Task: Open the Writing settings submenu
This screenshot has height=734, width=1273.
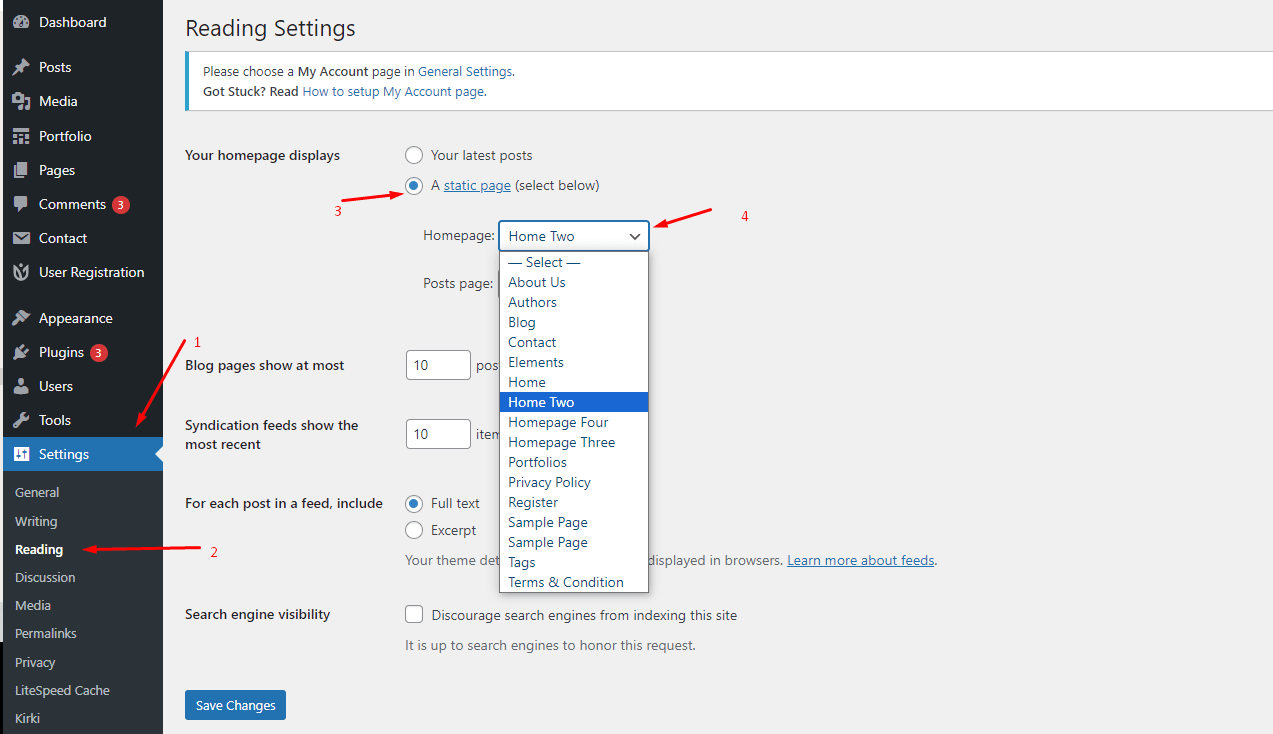Action: click(x=36, y=521)
